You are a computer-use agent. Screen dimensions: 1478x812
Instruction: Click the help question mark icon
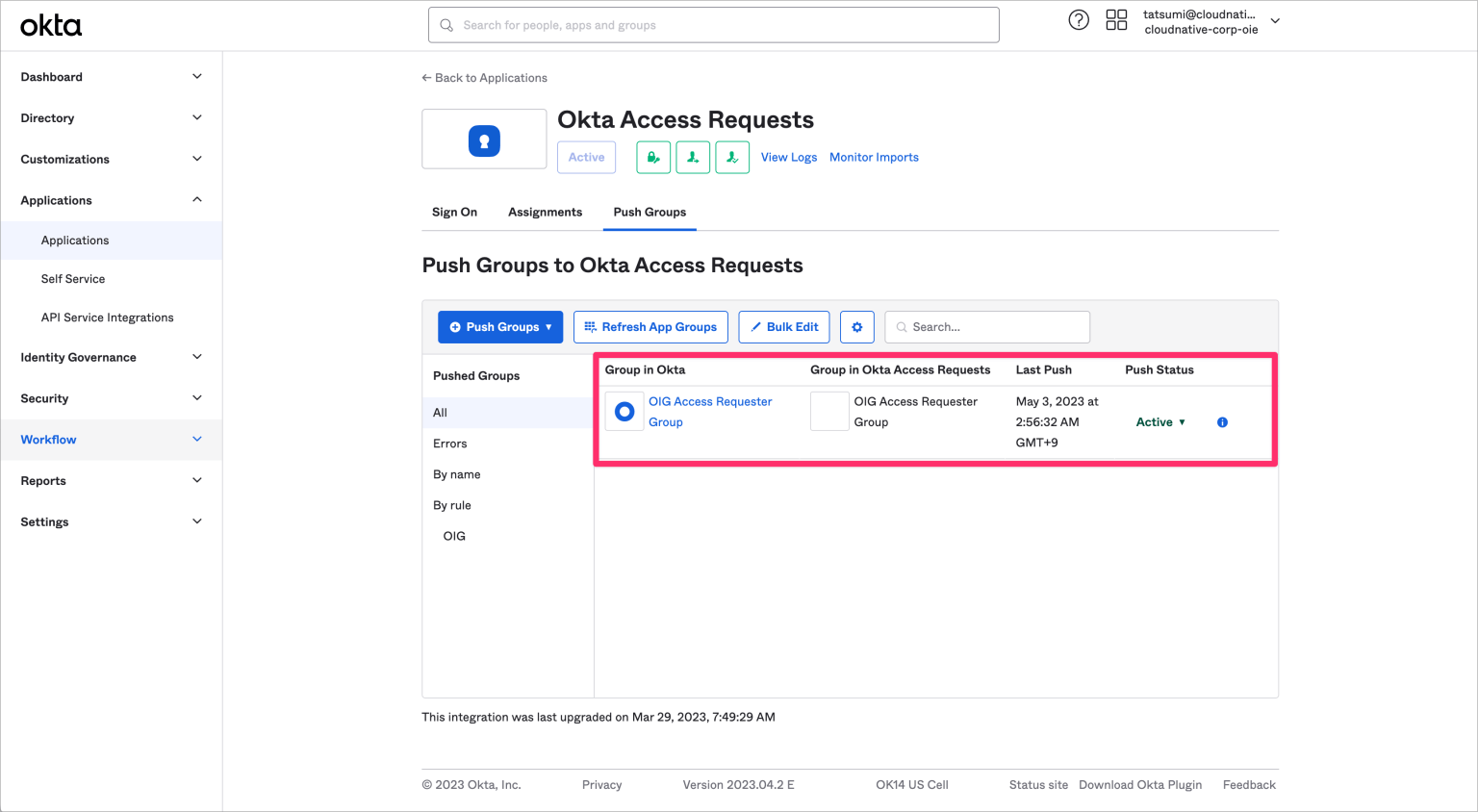click(x=1078, y=19)
